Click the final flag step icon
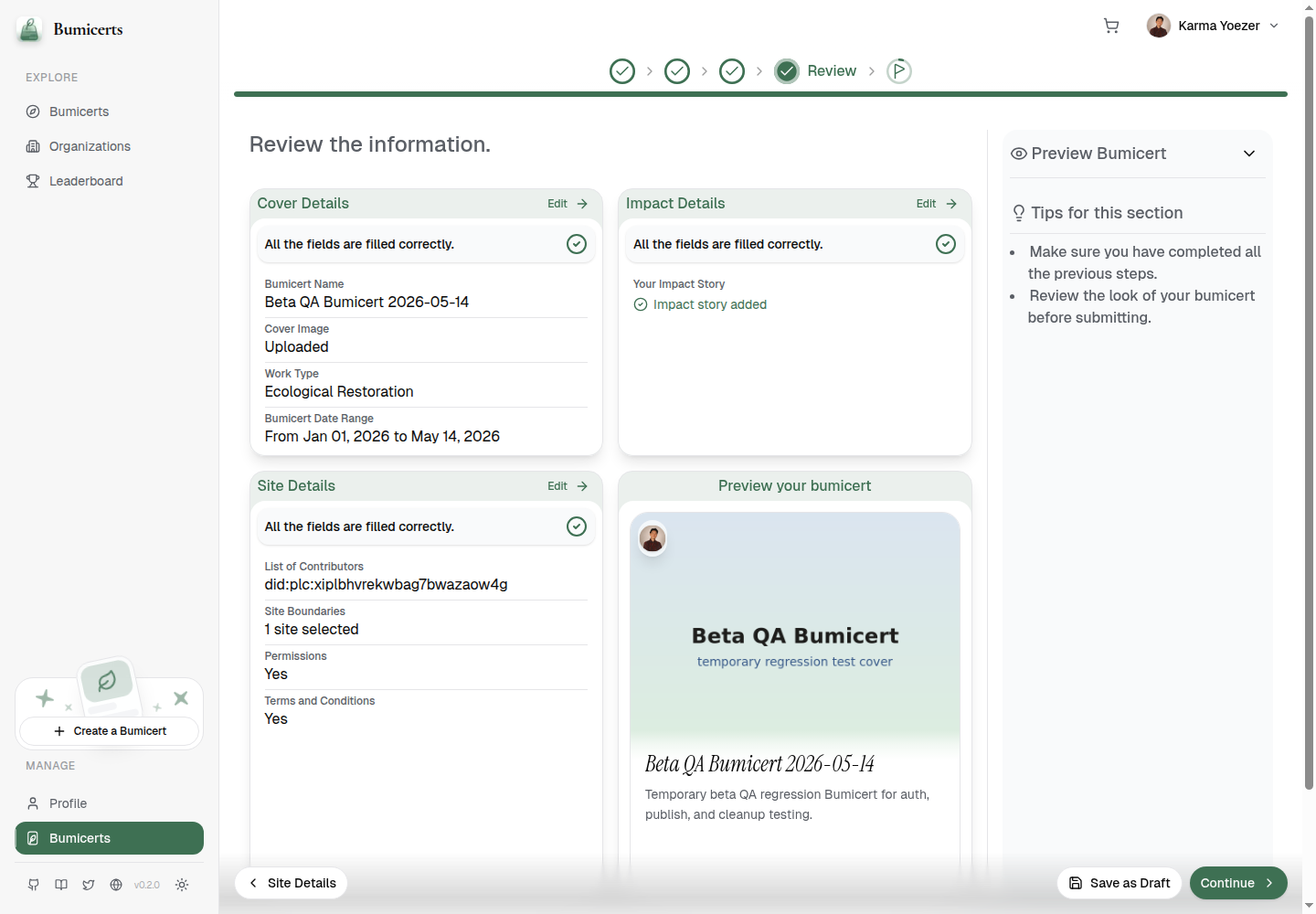The image size is (1316, 914). (899, 71)
